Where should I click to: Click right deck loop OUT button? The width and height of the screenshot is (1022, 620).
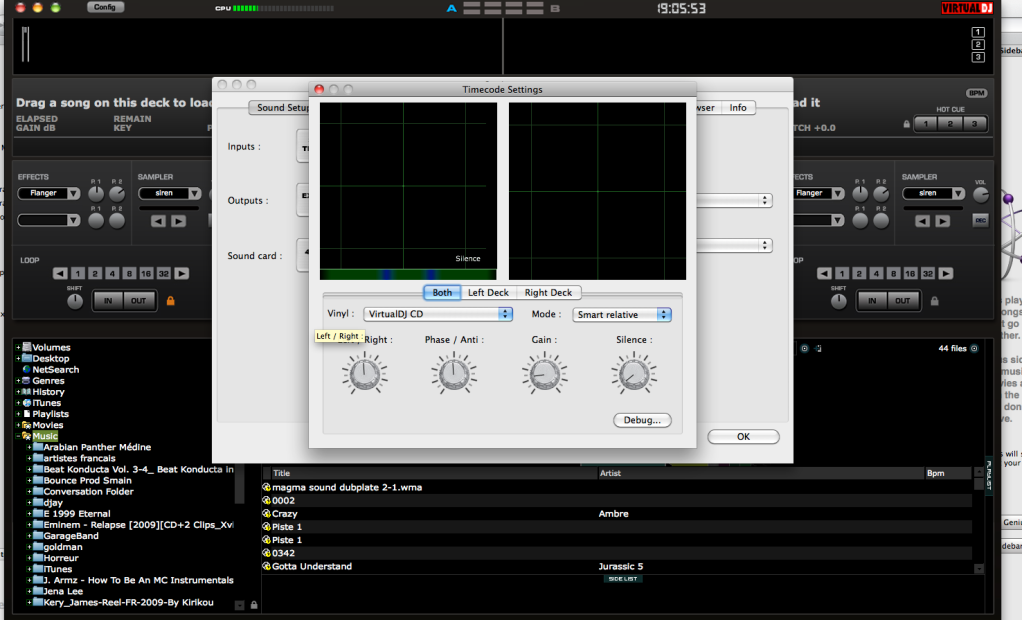(902, 301)
